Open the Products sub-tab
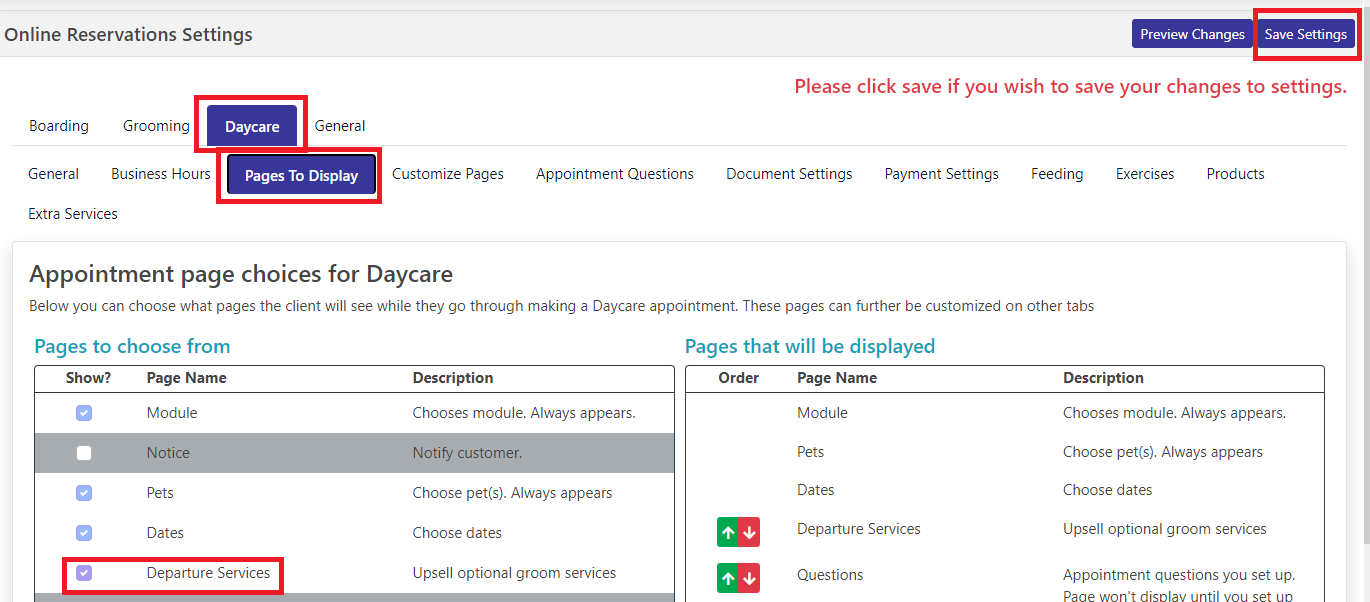 point(1235,174)
